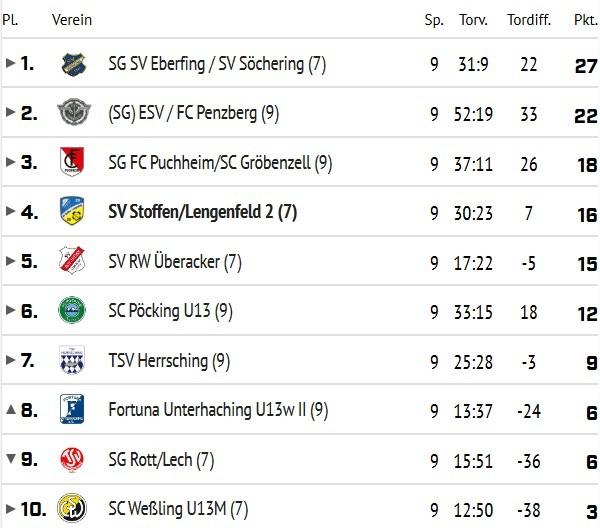
Task: Open SV Stoffen/Lengenfeld 2 (7) team link
Action: tap(202, 212)
